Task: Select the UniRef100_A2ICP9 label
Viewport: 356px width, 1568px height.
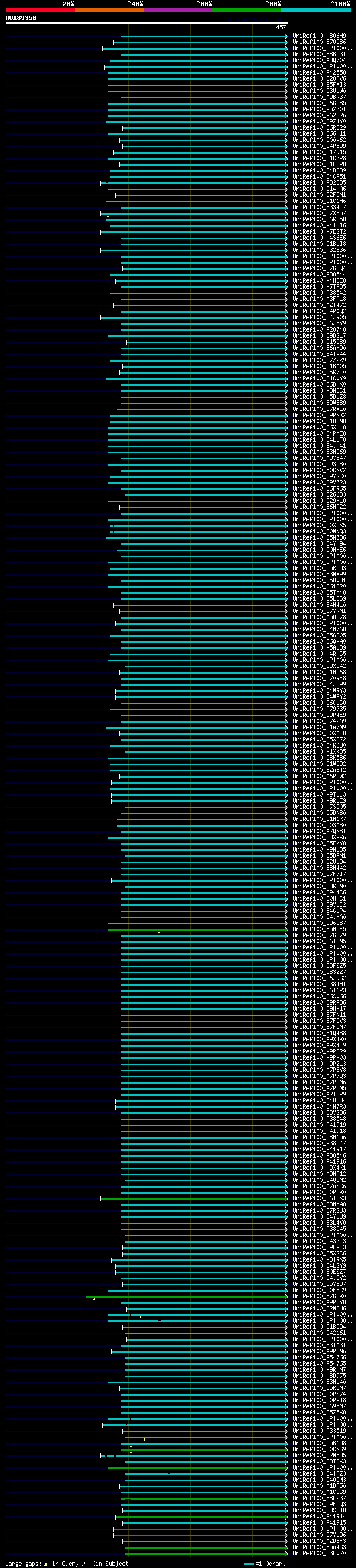Action: (319, 1095)
